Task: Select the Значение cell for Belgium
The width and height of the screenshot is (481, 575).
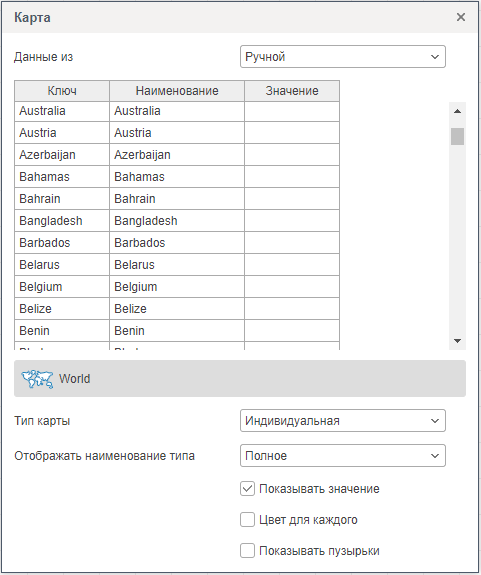Action: point(292,287)
